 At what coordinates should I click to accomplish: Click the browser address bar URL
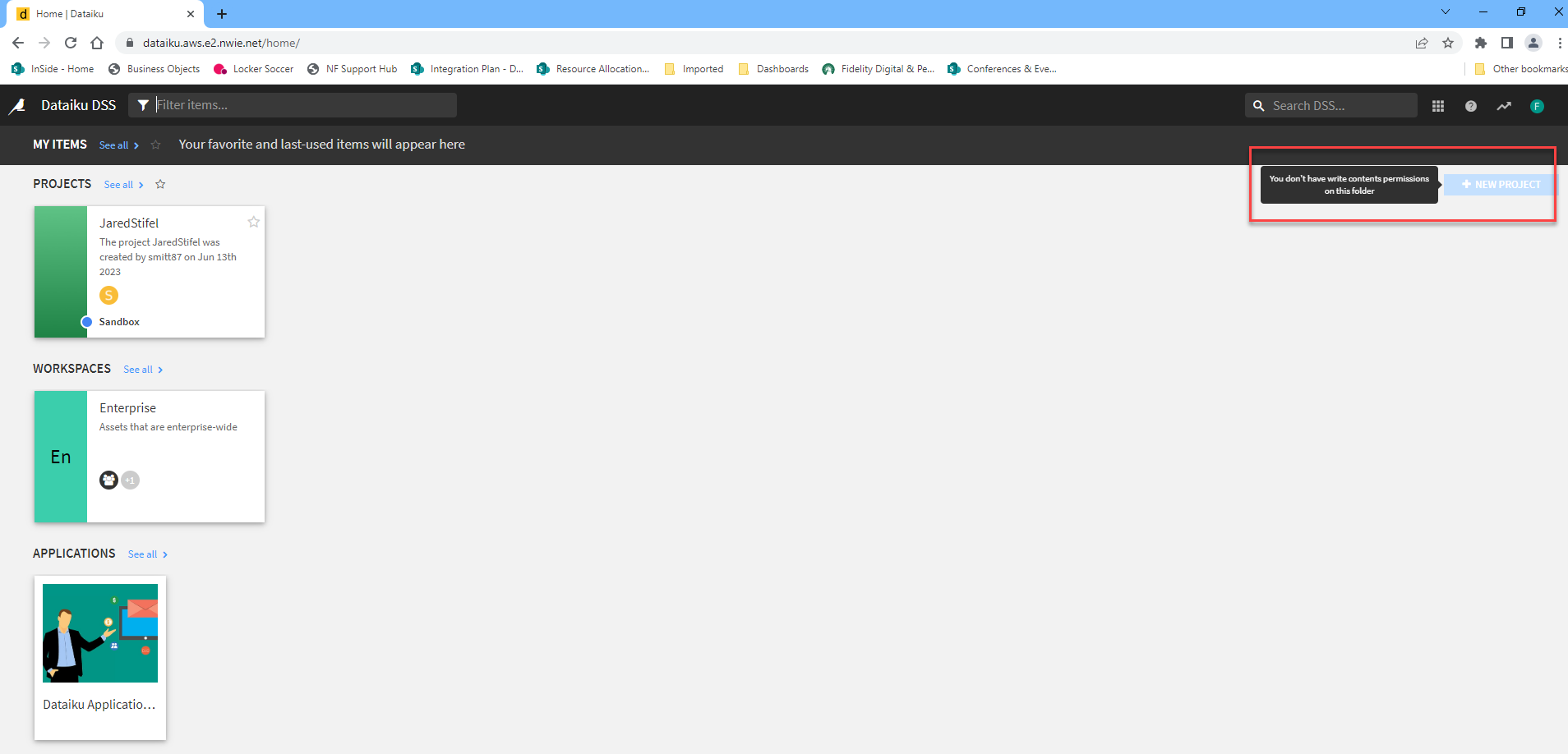click(x=221, y=43)
